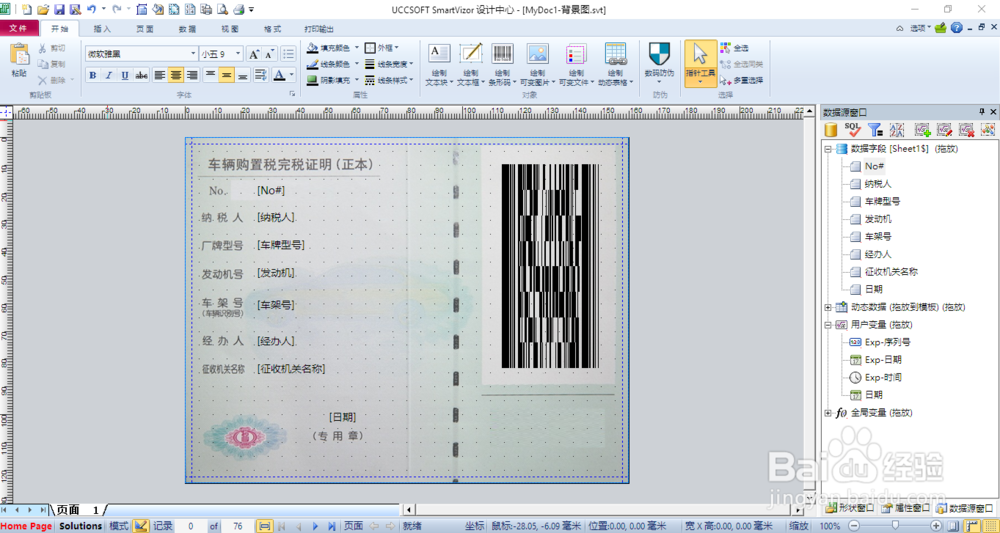Click the A-Z sort icon in data source panel
This screenshot has height=533, width=1000.
click(897, 130)
